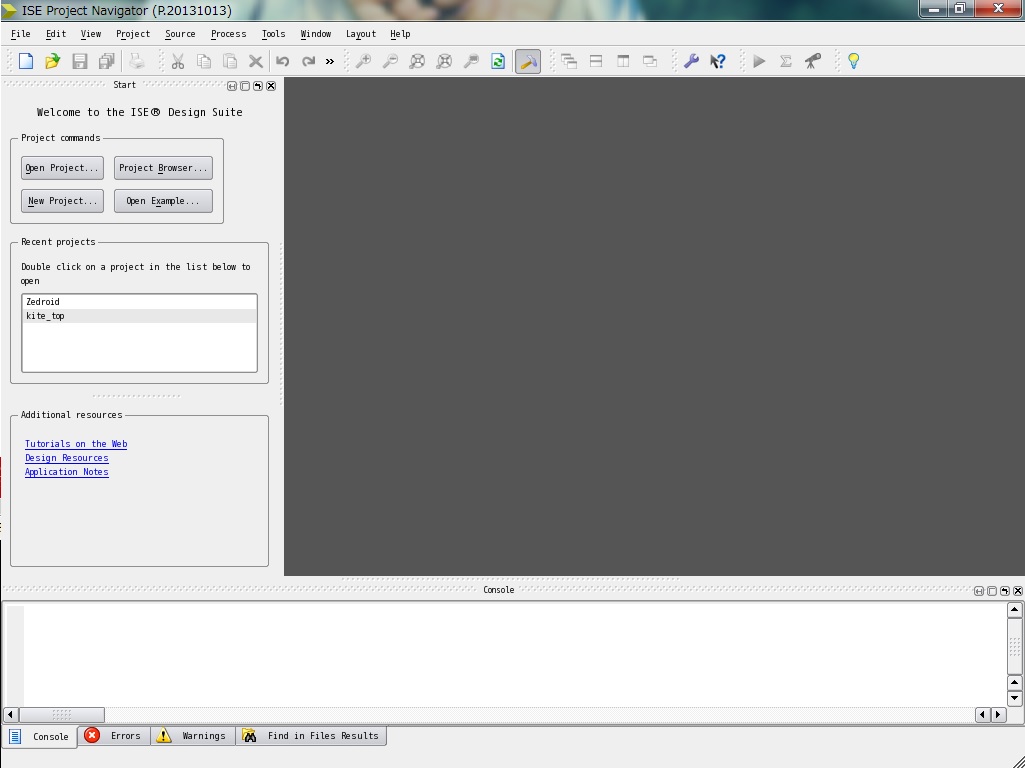Switch to the Errors tab
The image size is (1025, 768).
click(x=114, y=736)
